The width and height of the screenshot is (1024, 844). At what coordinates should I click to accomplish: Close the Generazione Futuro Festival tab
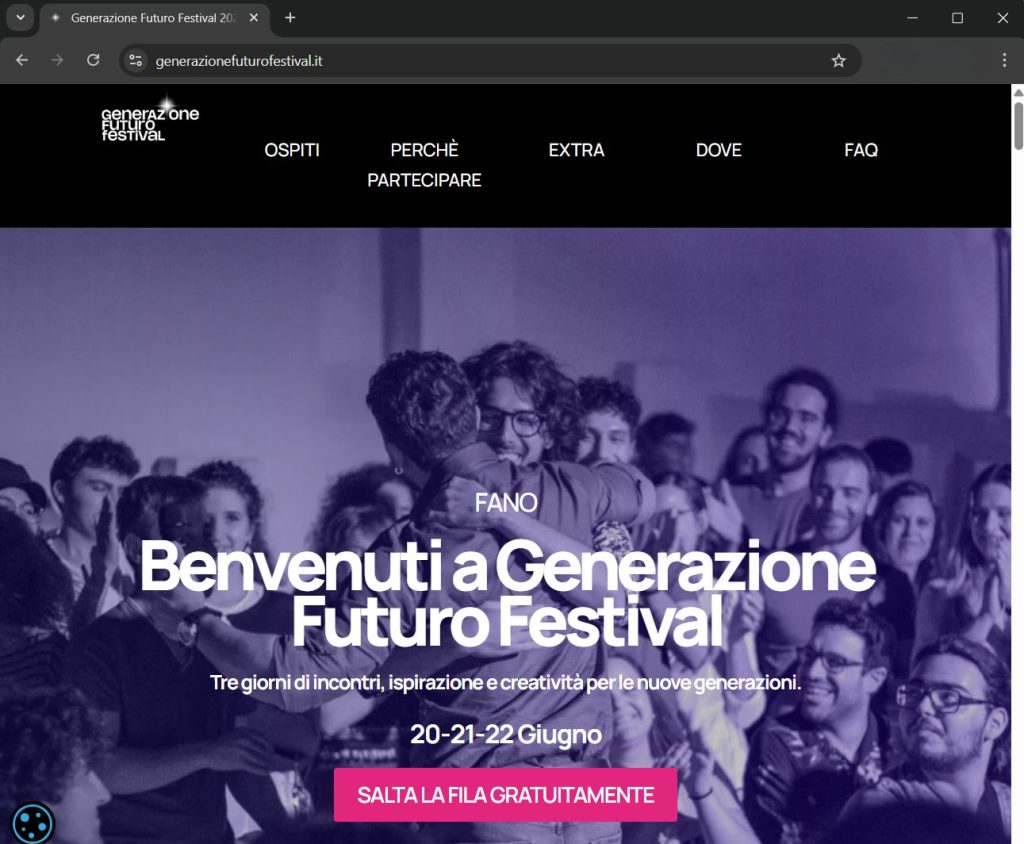254,18
